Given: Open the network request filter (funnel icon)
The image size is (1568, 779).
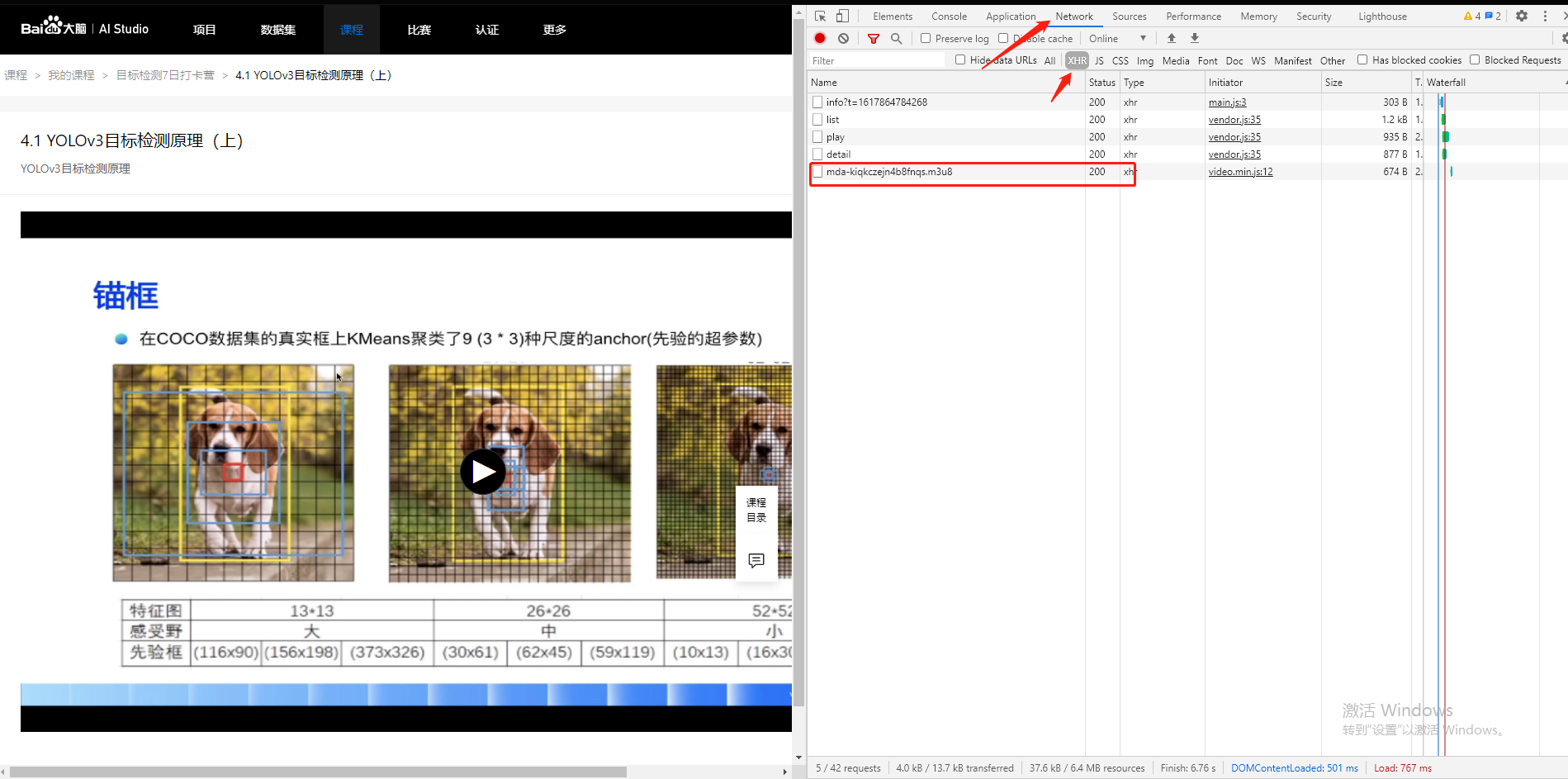Looking at the screenshot, I should tap(873, 38).
